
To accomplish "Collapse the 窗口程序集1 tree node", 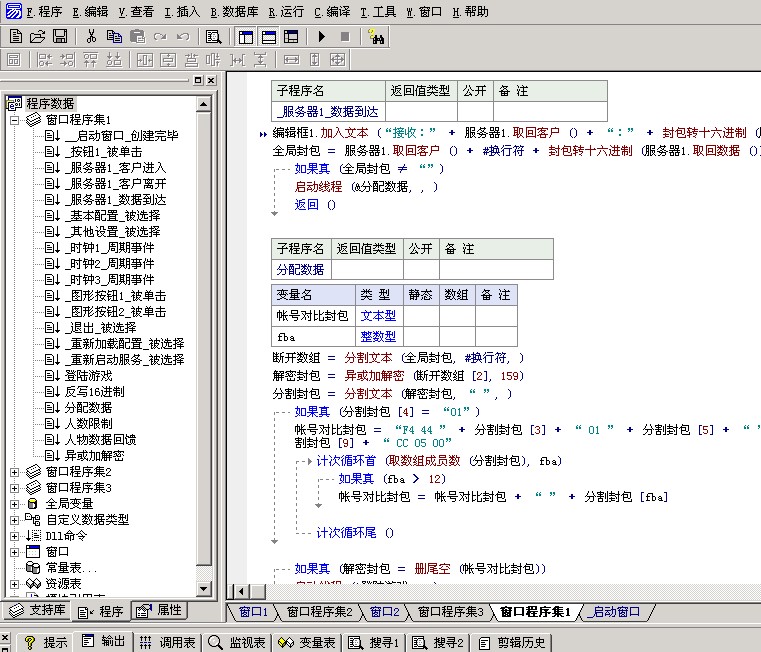I will click(x=15, y=119).
